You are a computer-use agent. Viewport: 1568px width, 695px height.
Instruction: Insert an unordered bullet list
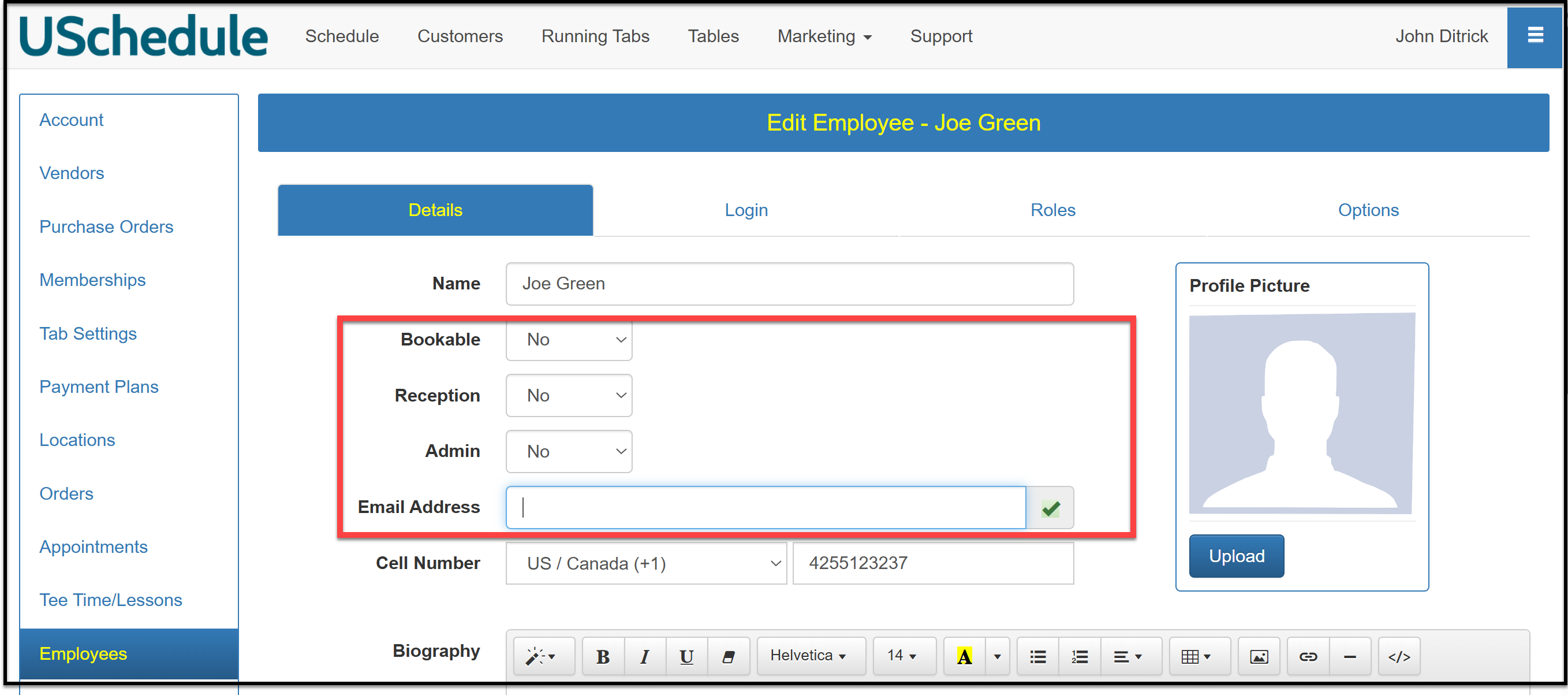click(1038, 656)
